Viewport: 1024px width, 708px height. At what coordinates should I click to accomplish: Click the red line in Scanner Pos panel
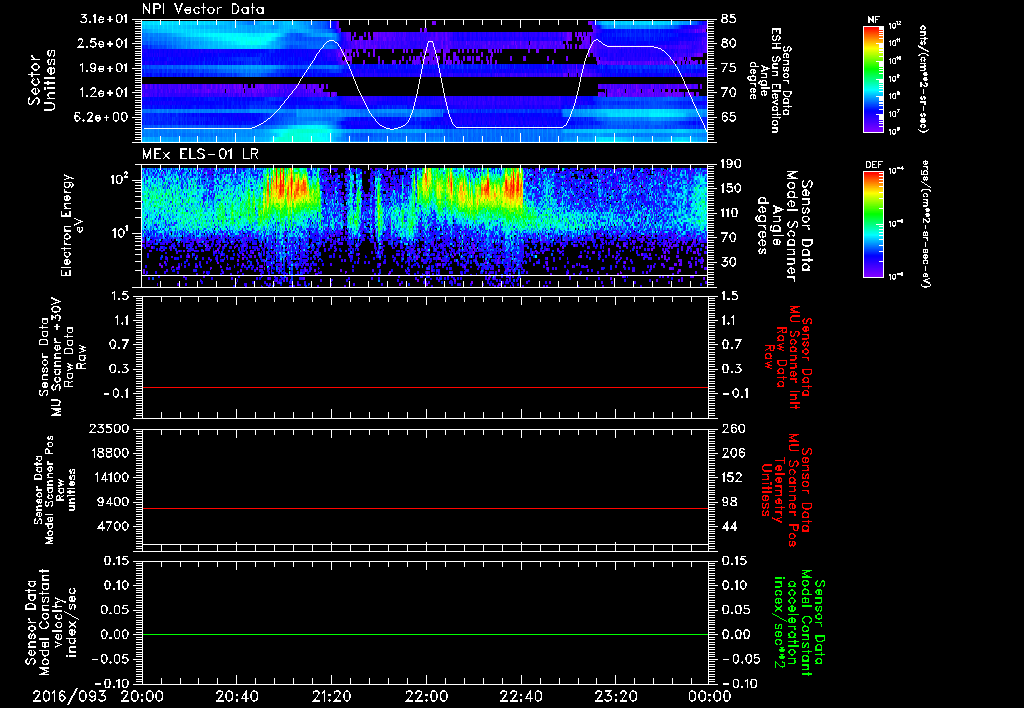click(425, 508)
